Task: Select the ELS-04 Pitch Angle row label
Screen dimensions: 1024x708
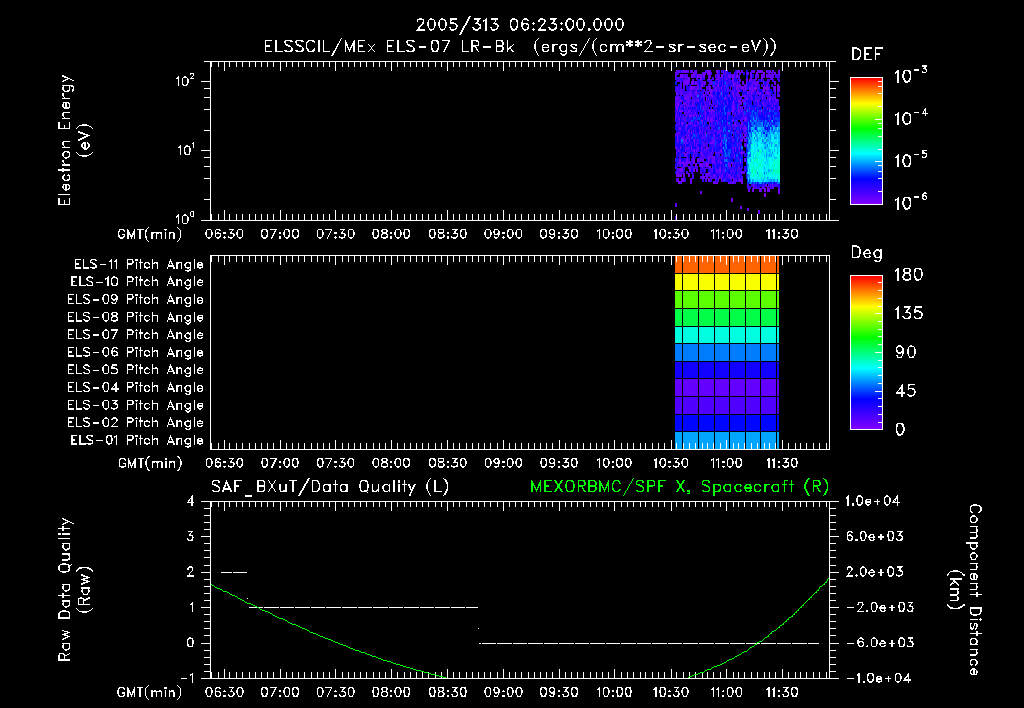Action: (135, 387)
